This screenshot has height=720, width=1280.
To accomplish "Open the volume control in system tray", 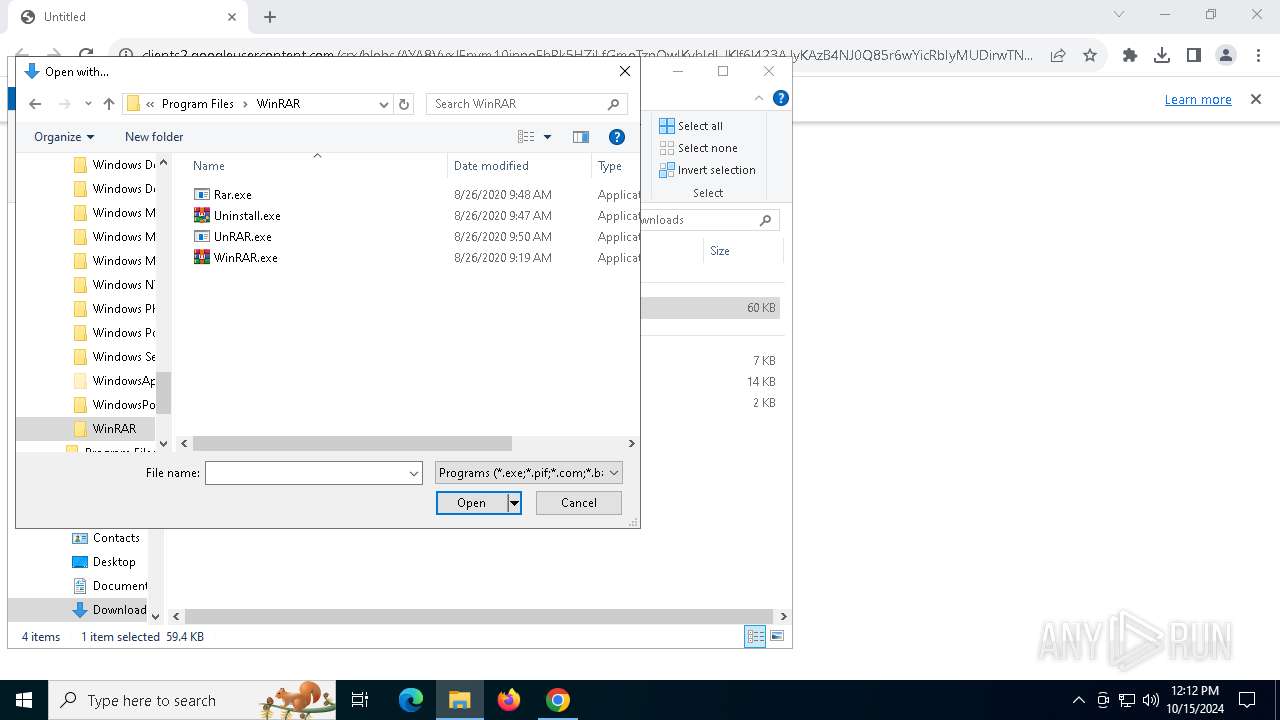I will (1151, 700).
